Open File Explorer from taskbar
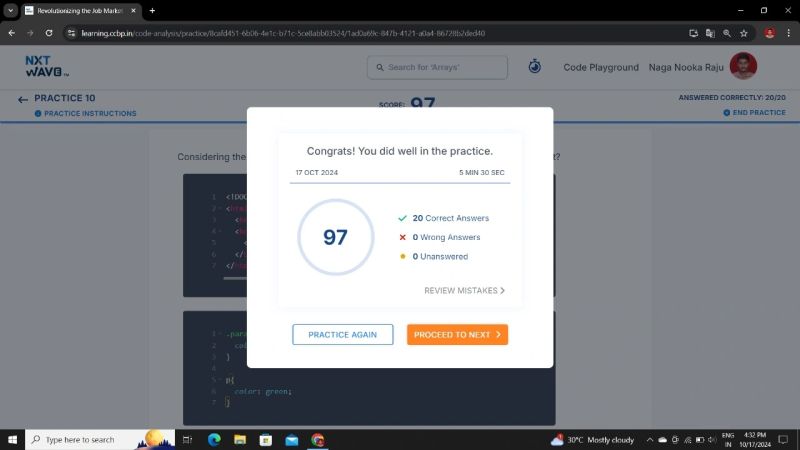Viewport: 800px width, 450px height. coord(240,439)
